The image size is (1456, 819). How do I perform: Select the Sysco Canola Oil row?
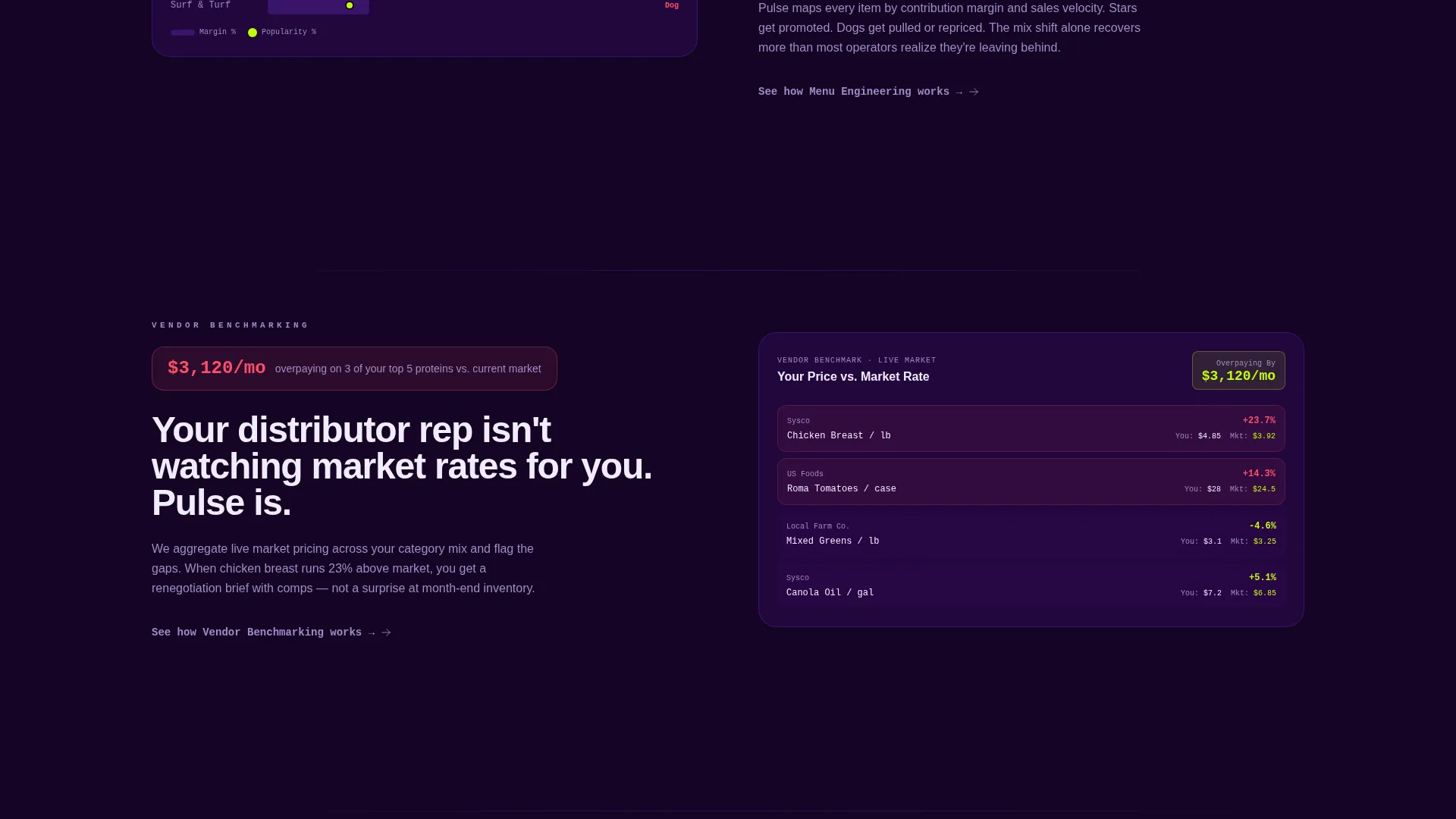(1031, 585)
